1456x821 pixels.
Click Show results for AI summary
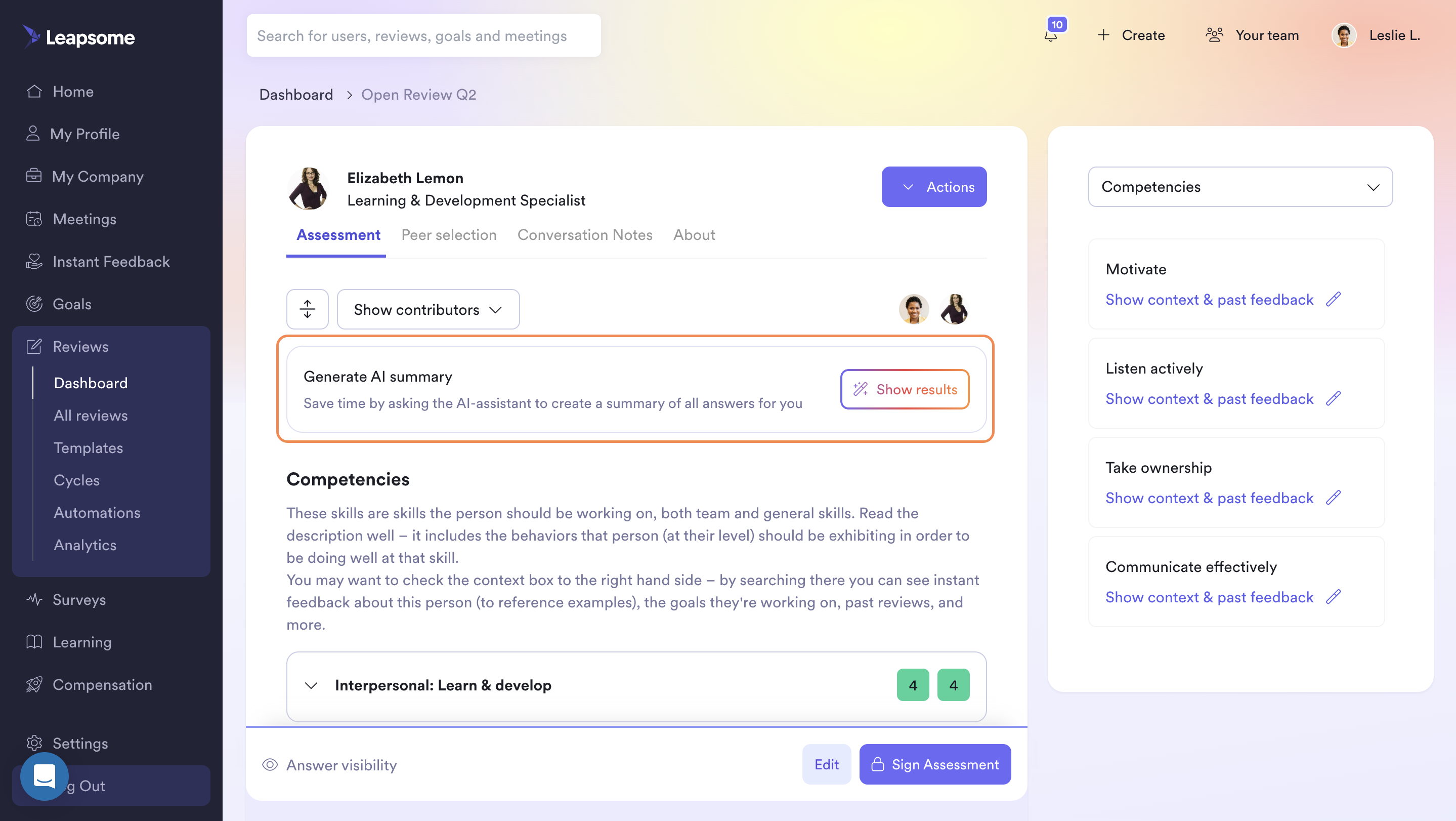pos(905,389)
